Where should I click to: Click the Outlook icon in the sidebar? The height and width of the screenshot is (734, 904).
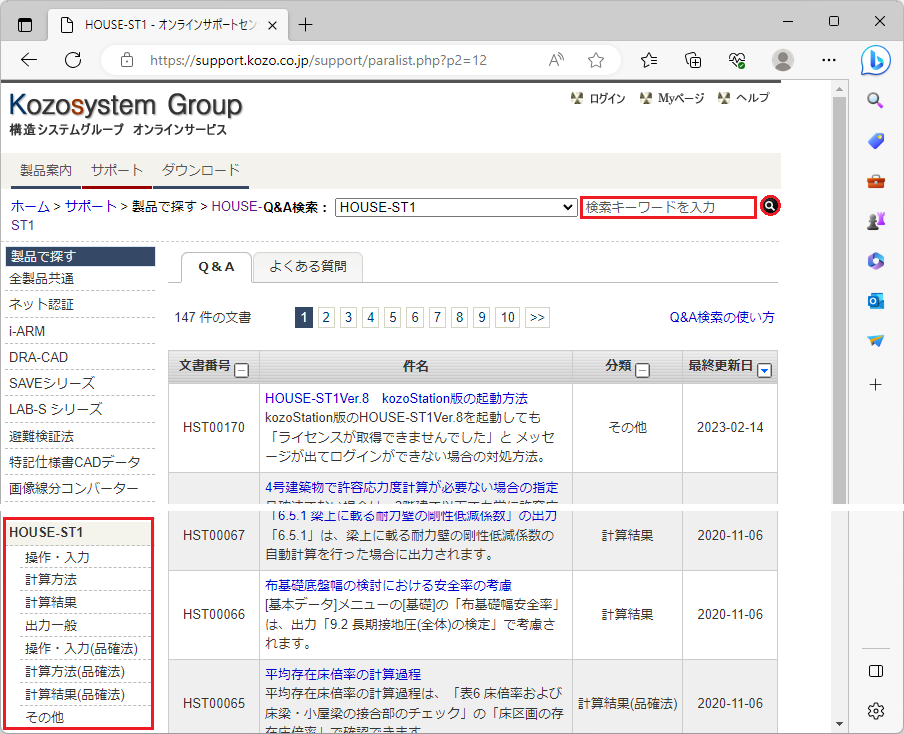point(876,301)
